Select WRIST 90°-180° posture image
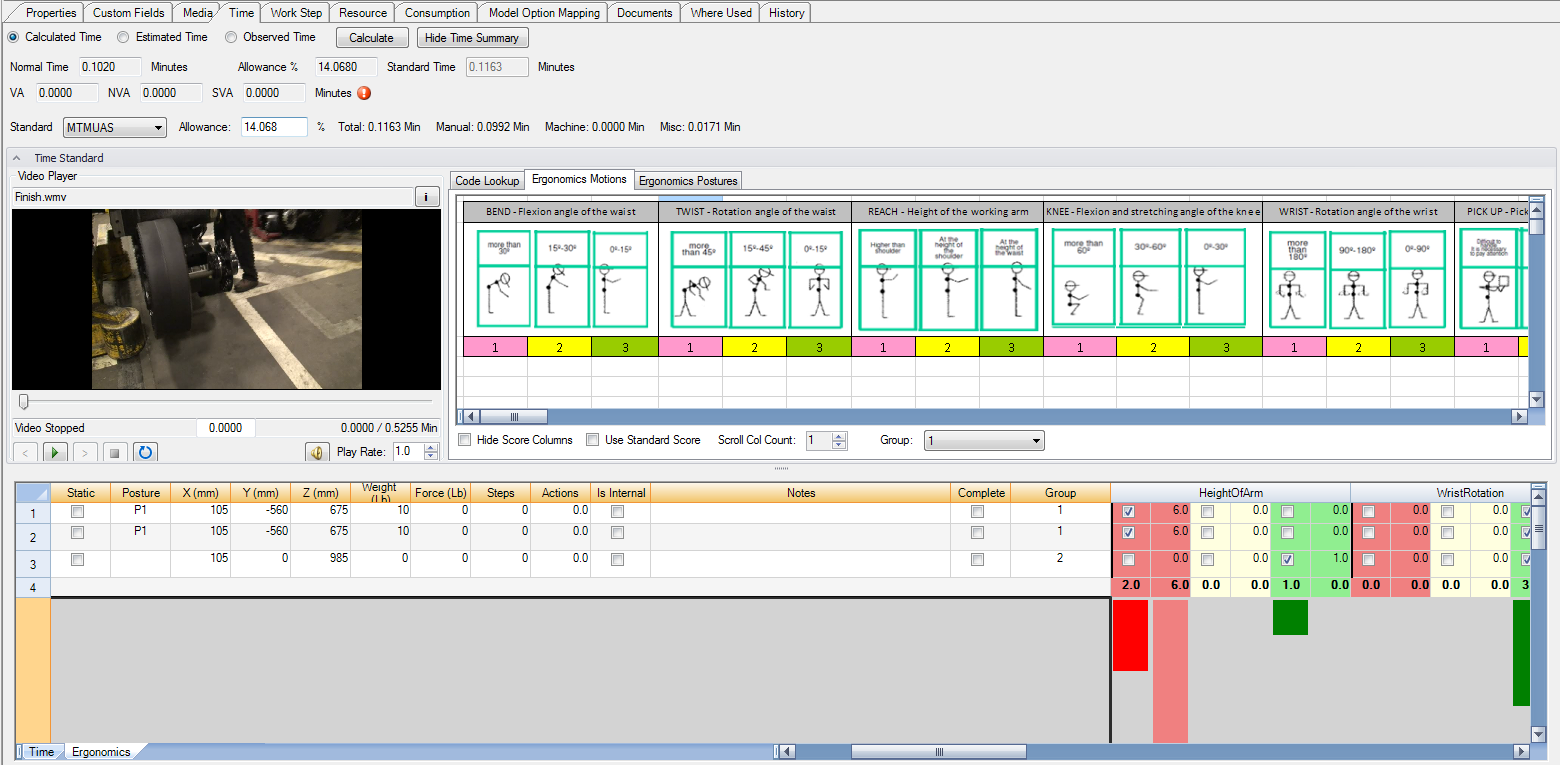Image resolution: width=1560 pixels, height=765 pixels. [1357, 281]
